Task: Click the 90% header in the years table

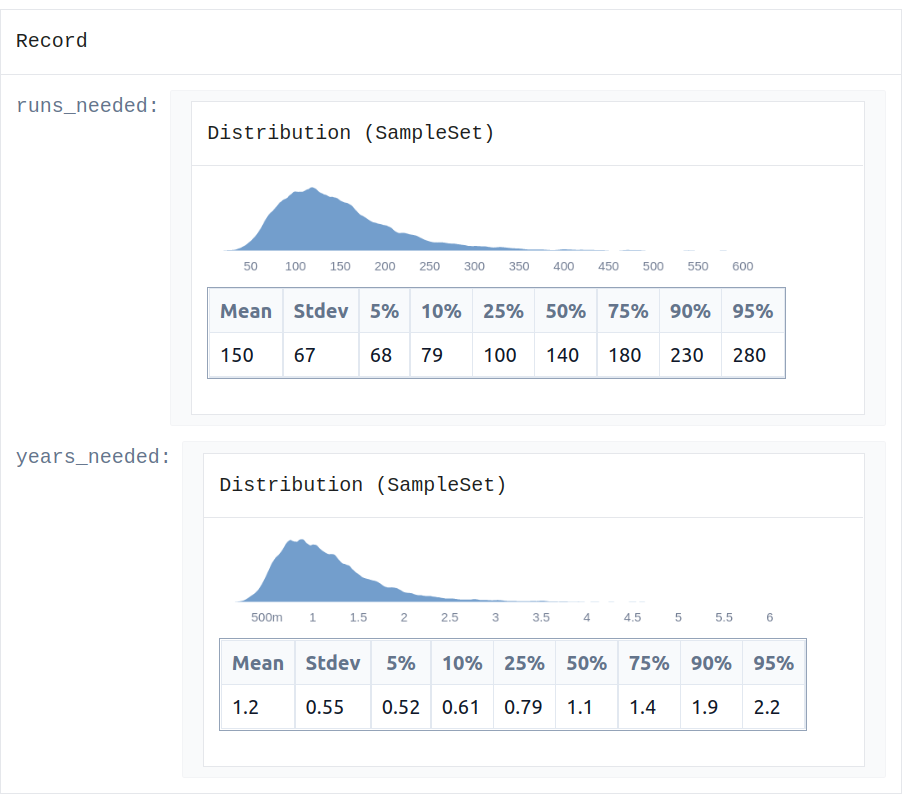Action: coord(711,663)
